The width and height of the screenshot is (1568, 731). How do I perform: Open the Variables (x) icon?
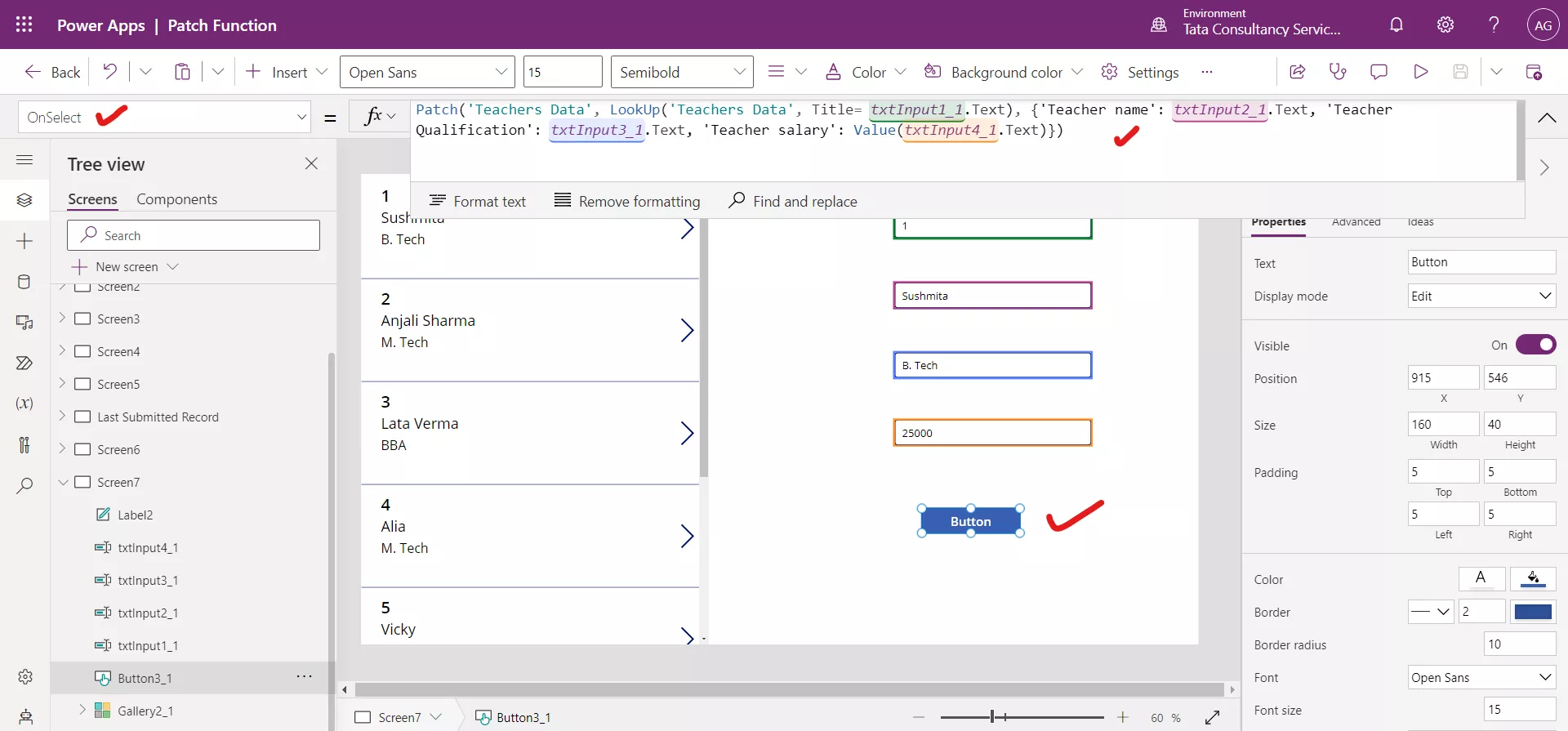(x=24, y=403)
